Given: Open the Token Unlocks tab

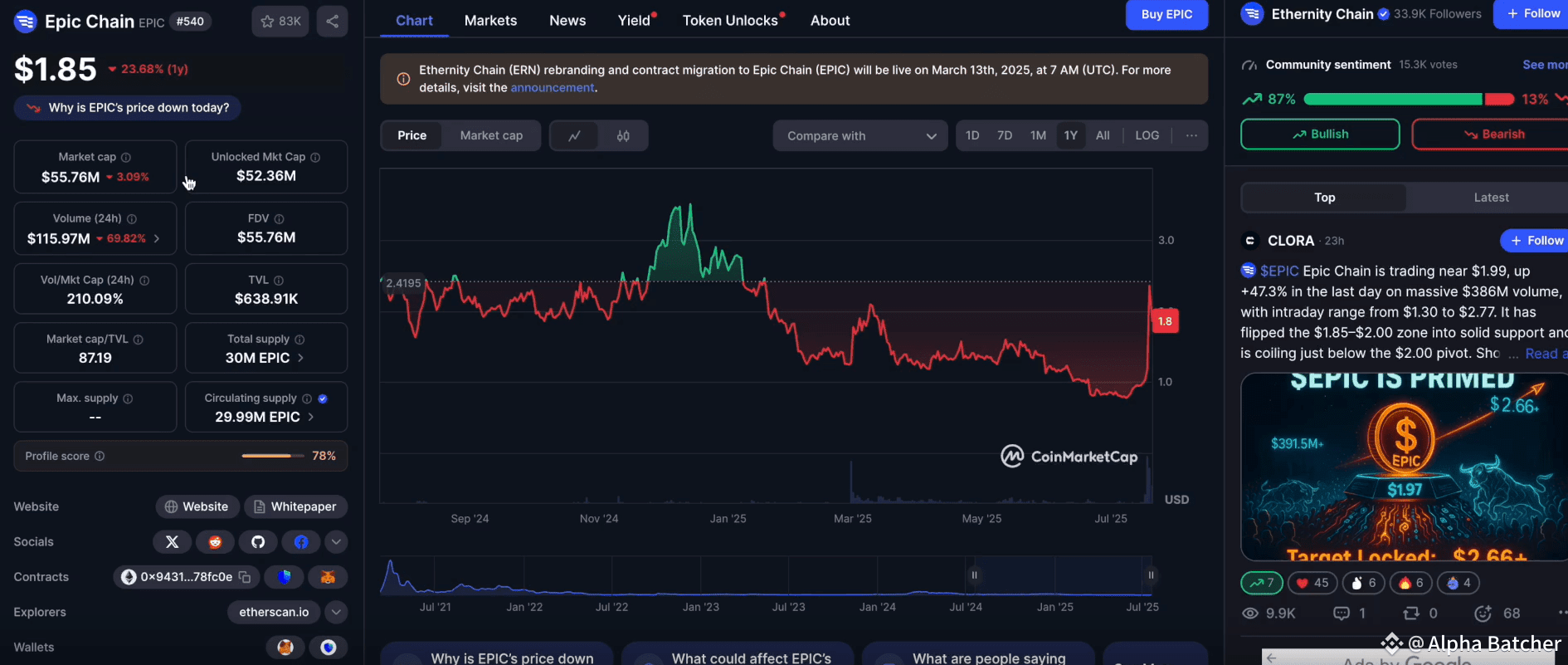Looking at the screenshot, I should pyautogui.click(x=732, y=20).
